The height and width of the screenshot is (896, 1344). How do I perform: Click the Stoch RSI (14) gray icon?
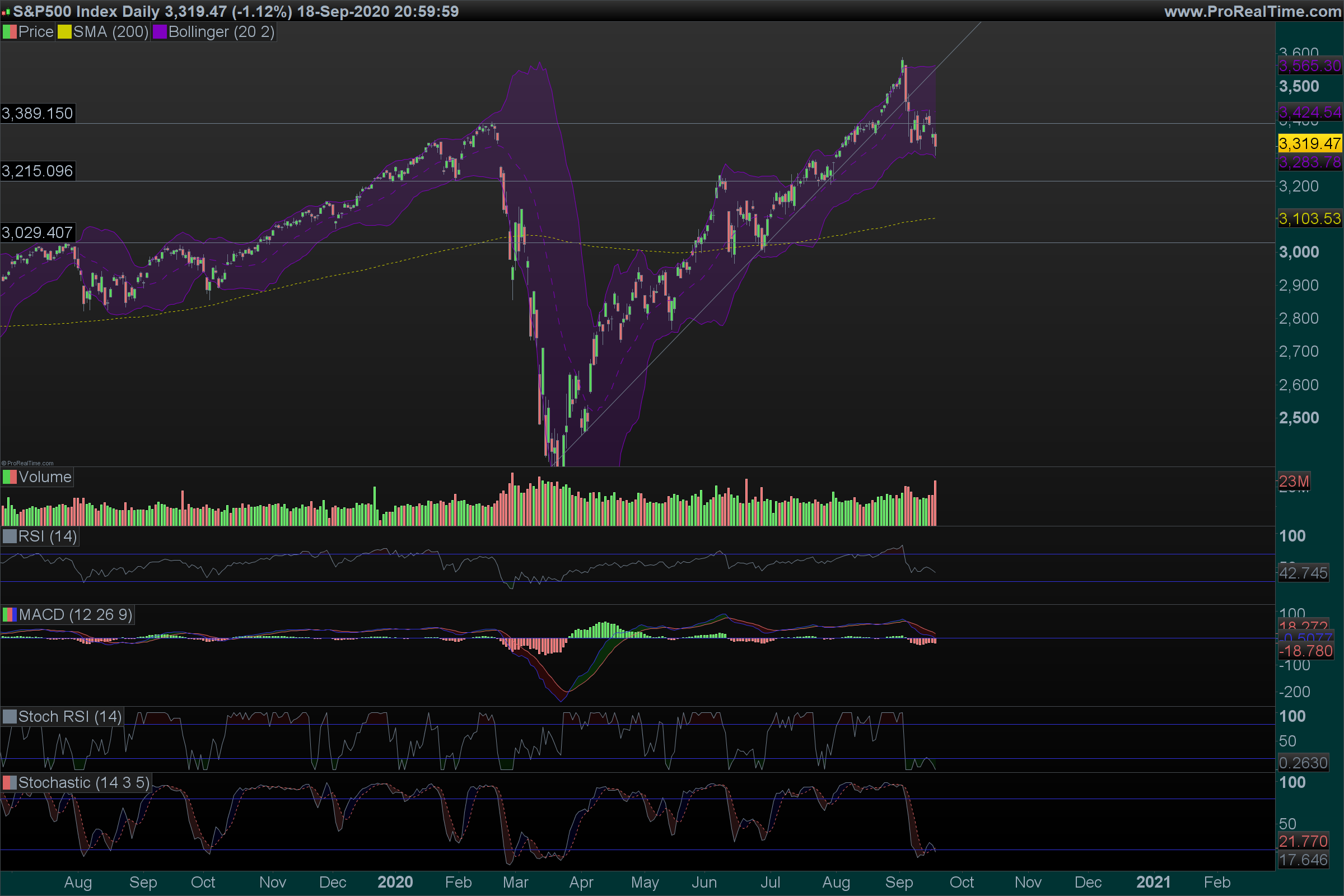[10, 717]
